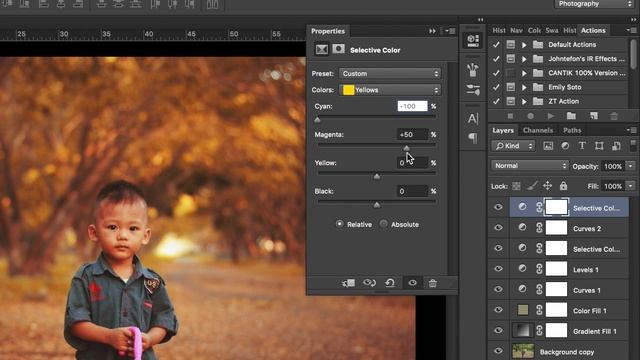Image resolution: width=640 pixels, height=360 pixels.
Task: Hide the Curves 1 layer
Action: (x=498, y=289)
